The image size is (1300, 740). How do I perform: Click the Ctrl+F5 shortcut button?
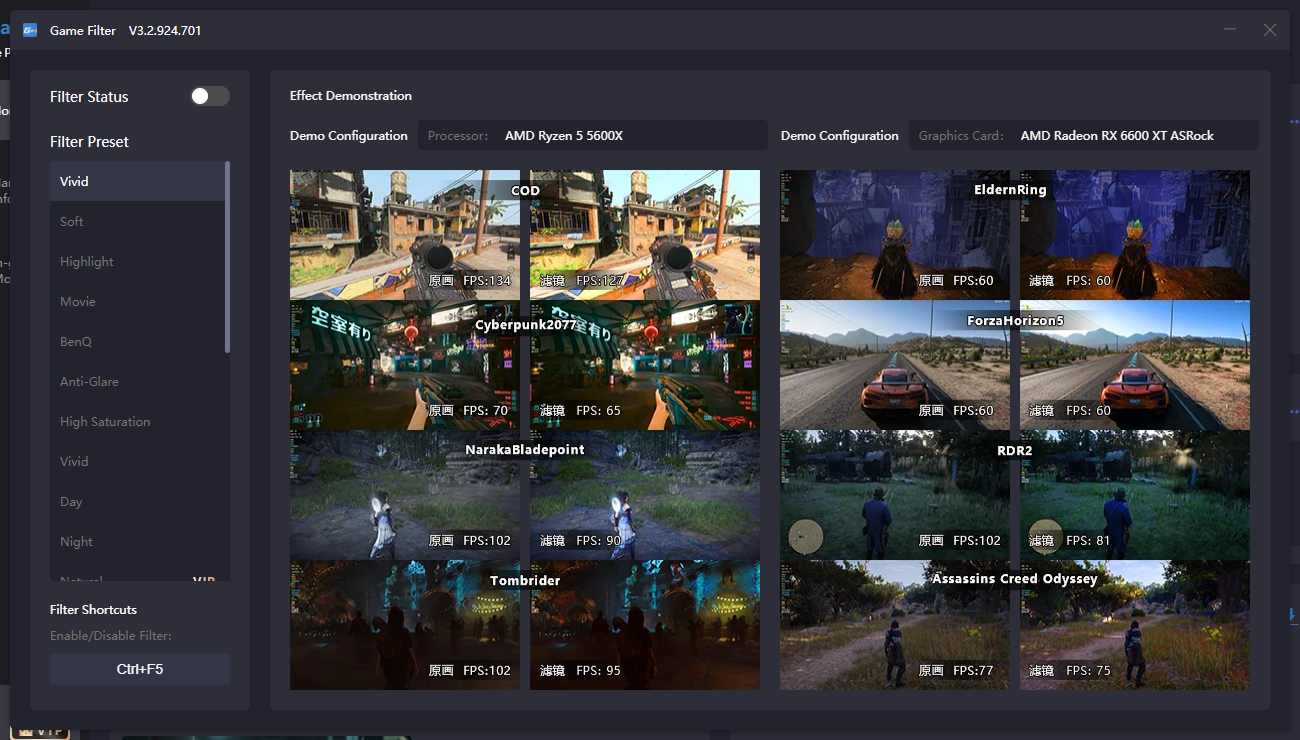140,669
